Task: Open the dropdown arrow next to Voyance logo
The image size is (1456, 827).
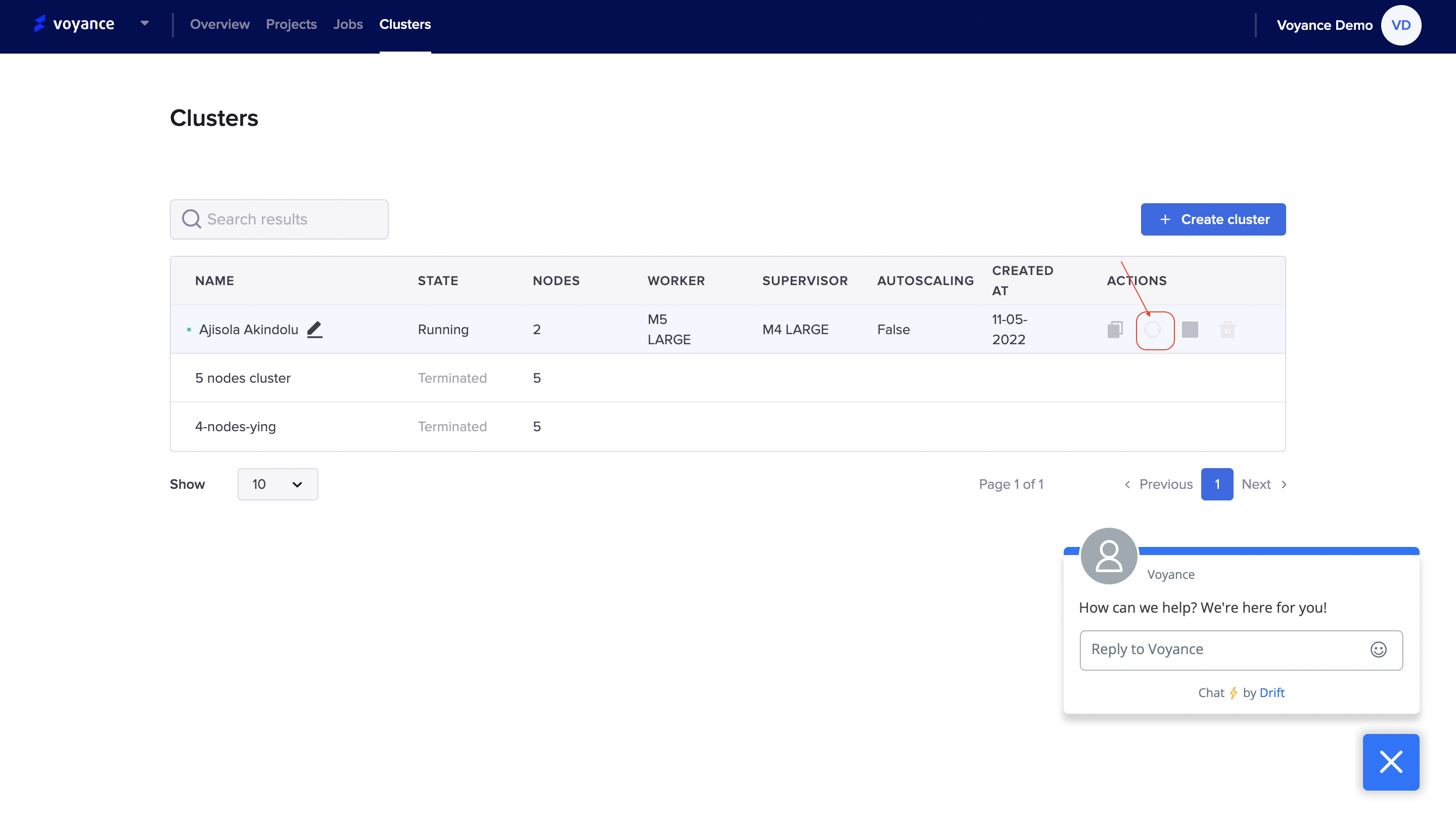Action: 145,24
